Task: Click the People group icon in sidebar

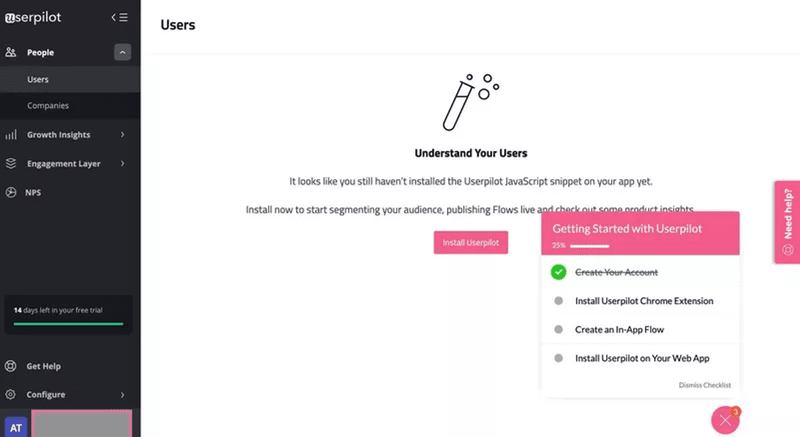Action: pos(11,52)
